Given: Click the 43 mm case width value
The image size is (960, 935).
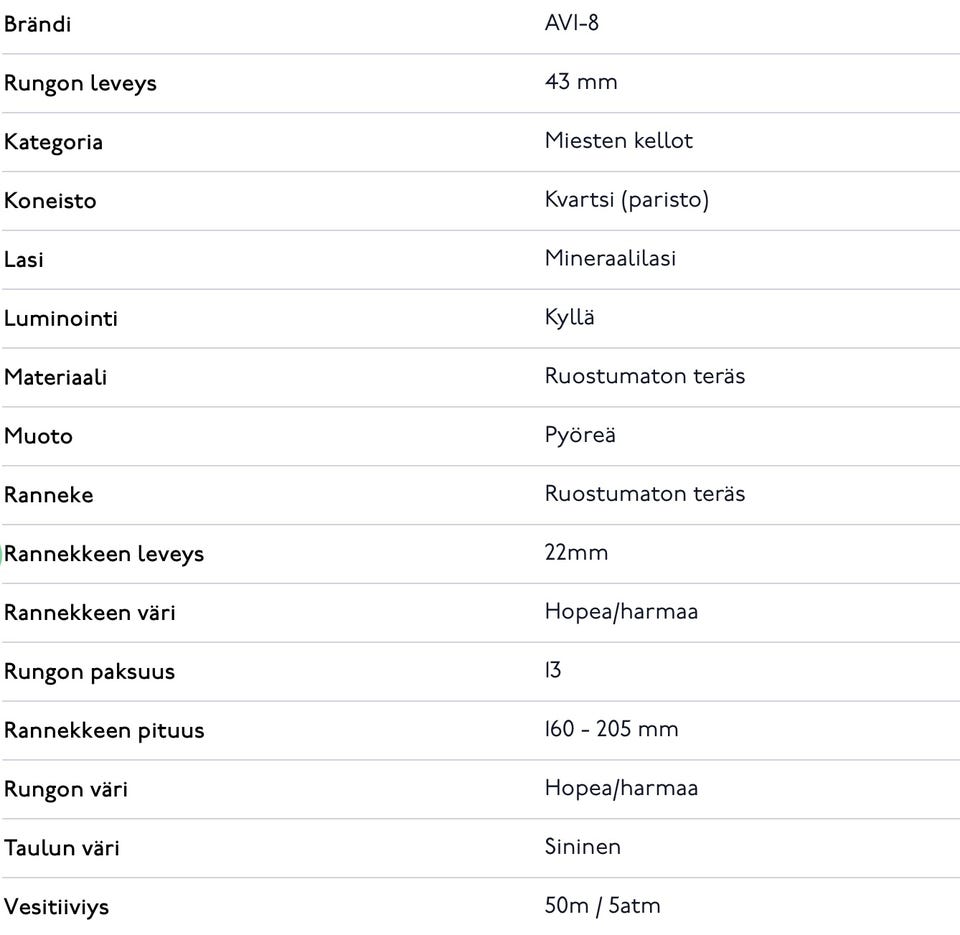Looking at the screenshot, I should tap(581, 82).
